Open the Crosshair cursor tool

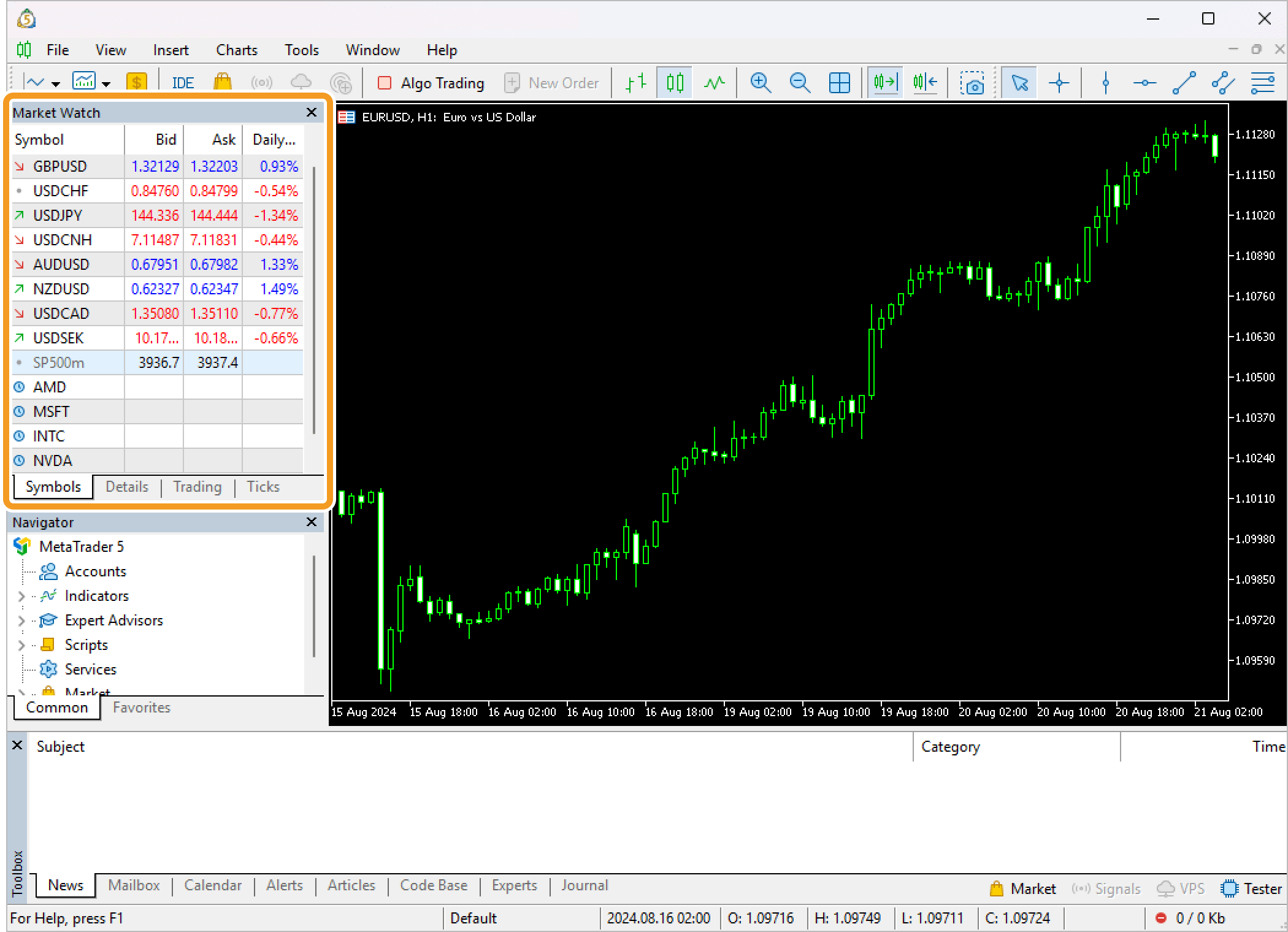(1059, 82)
